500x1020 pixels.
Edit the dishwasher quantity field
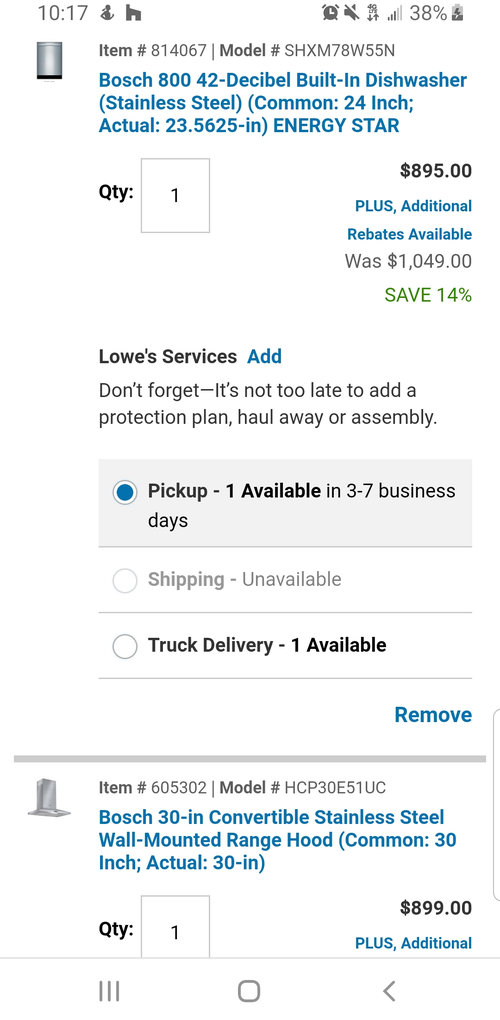click(x=176, y=195)
